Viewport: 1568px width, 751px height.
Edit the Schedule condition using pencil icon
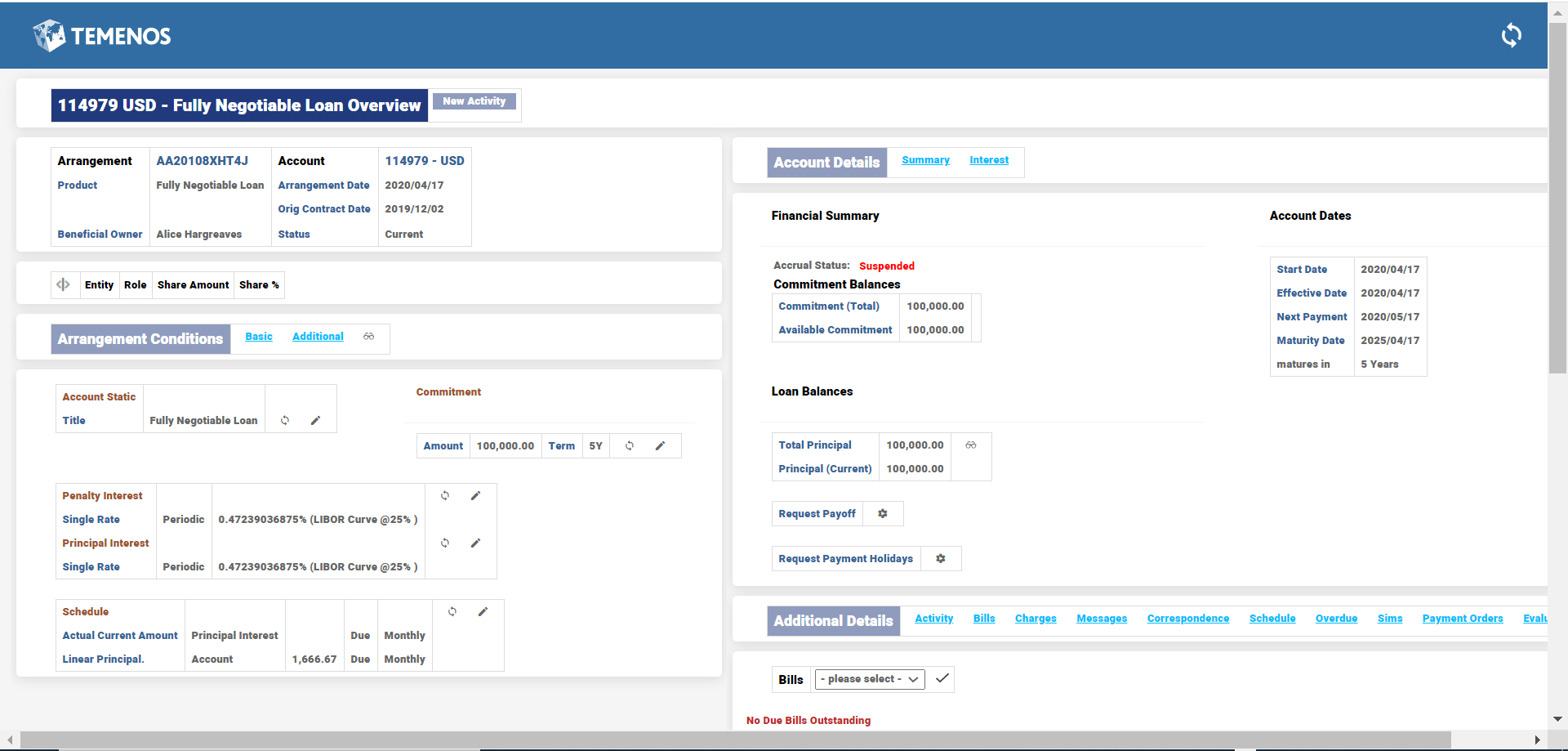[x=483, y=612]
